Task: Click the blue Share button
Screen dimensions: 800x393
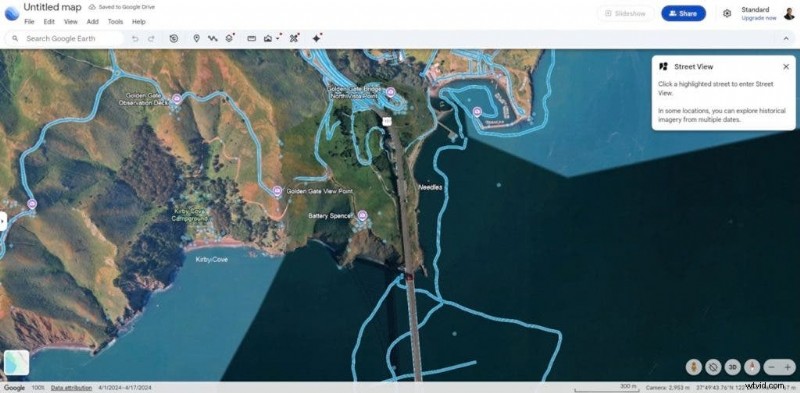Action: [684, 14]
